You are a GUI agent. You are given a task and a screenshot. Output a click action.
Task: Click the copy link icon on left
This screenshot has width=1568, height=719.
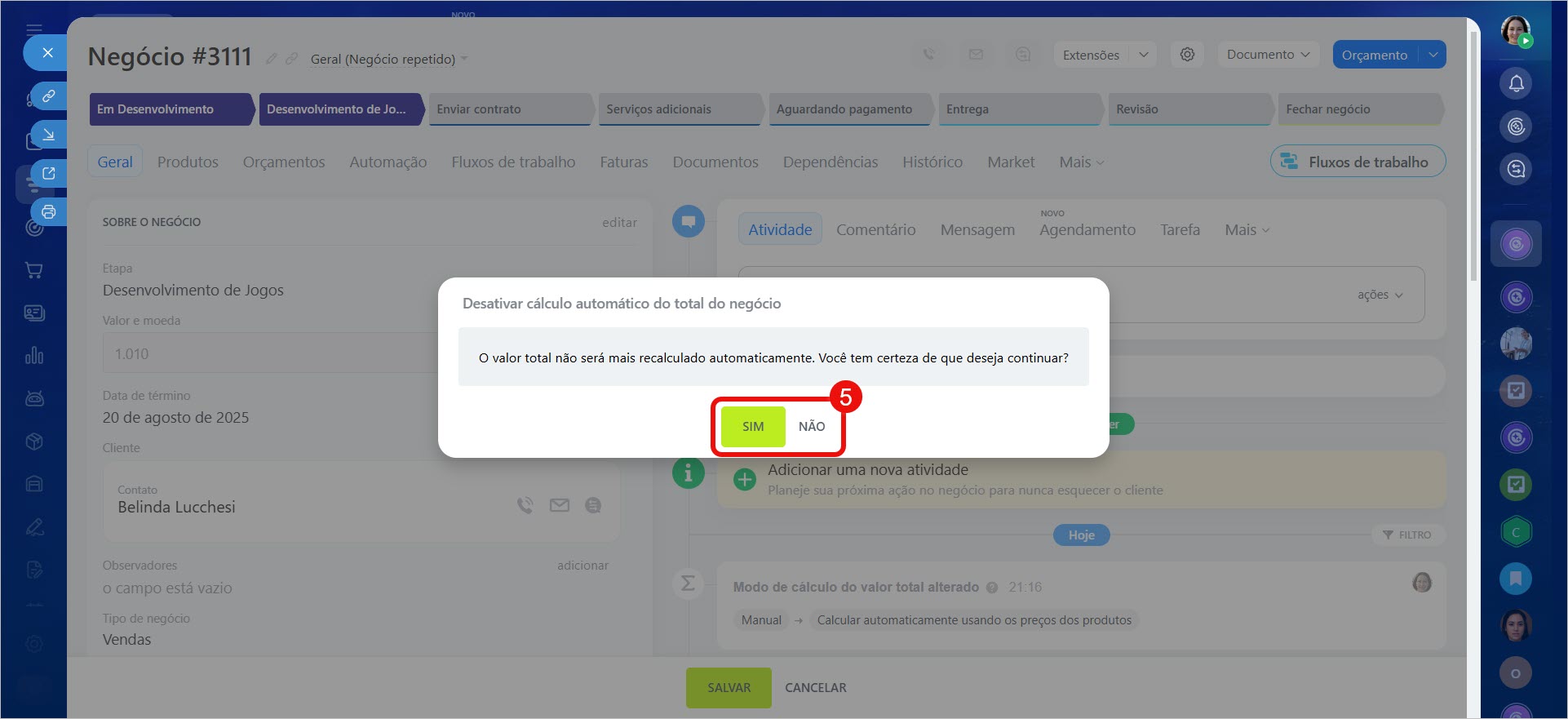click(49, 96)
